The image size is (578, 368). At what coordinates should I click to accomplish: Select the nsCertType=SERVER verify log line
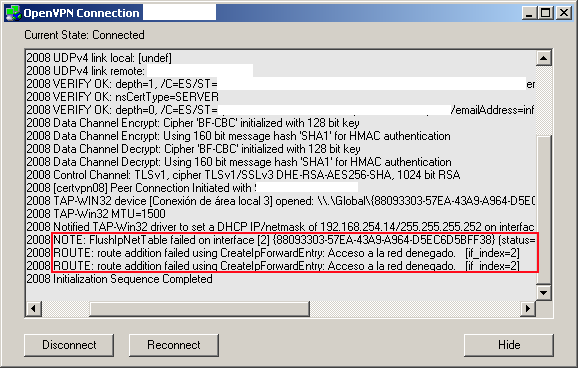tap(122, 97)
